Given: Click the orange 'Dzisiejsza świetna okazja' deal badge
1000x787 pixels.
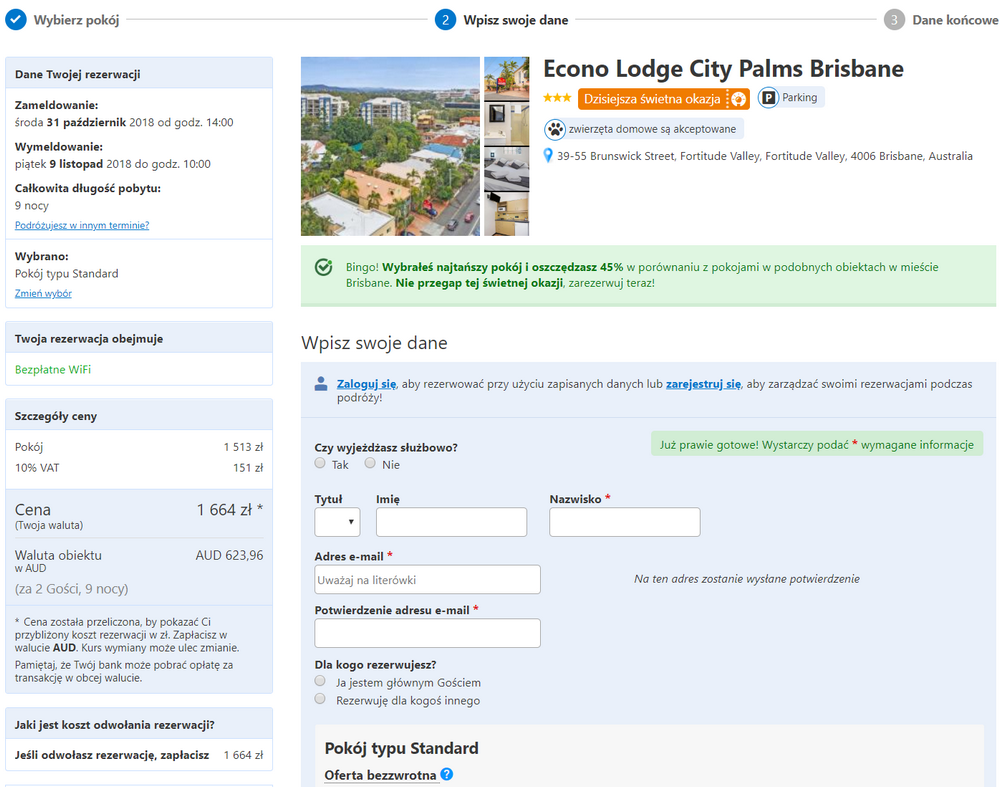Looking at the screenshot, I should [655, 99].
